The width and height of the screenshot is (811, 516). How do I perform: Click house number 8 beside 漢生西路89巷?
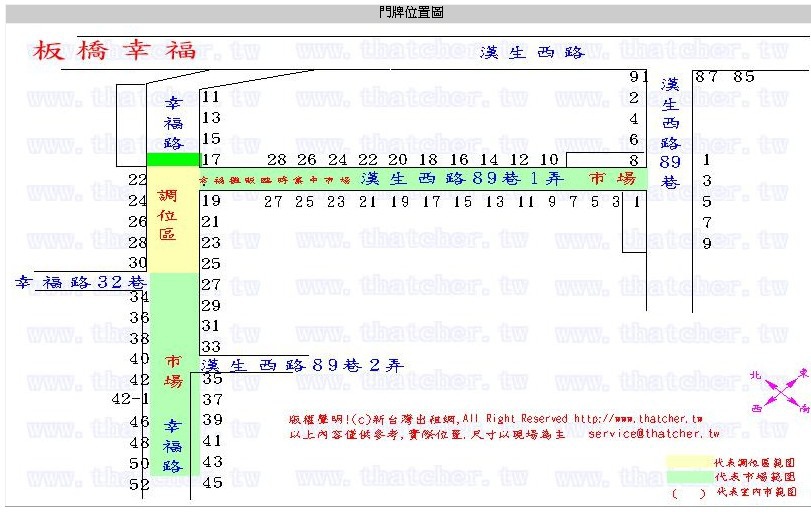(634, 160)
